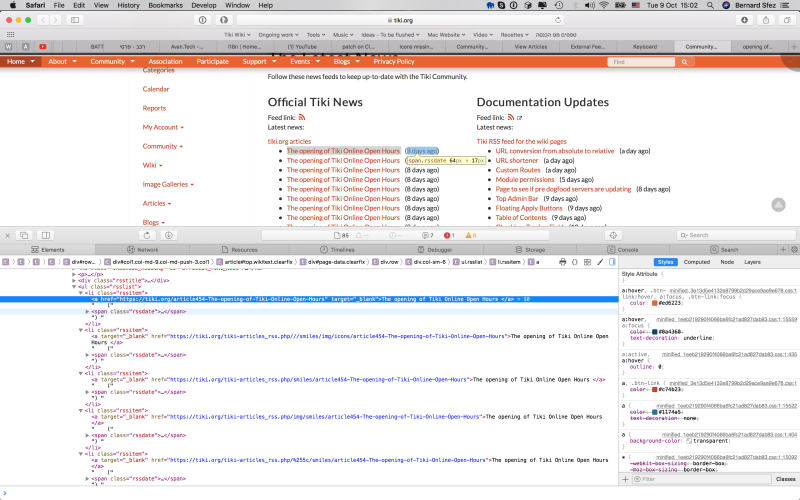Click the Calendar sidebar link
The image size is (800, 500).
click(156, 89)
